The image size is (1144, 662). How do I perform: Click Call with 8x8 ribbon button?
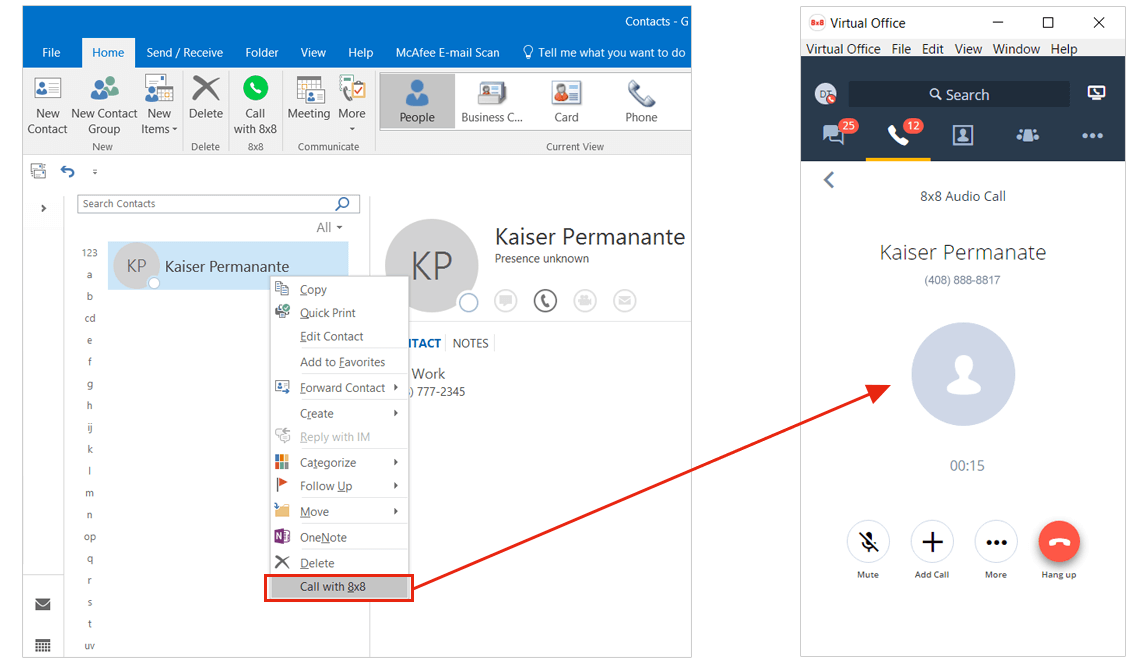coord(255,107)
